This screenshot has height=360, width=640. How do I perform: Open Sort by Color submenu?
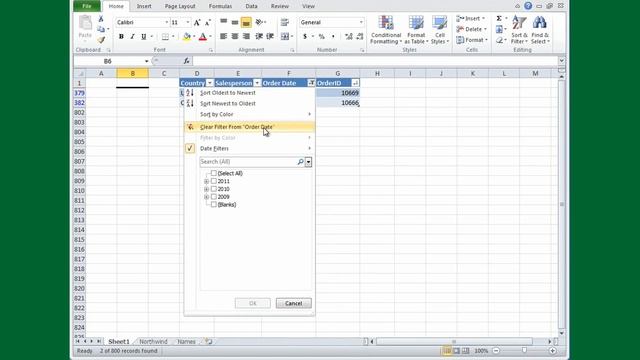click(x=249, y=114)
